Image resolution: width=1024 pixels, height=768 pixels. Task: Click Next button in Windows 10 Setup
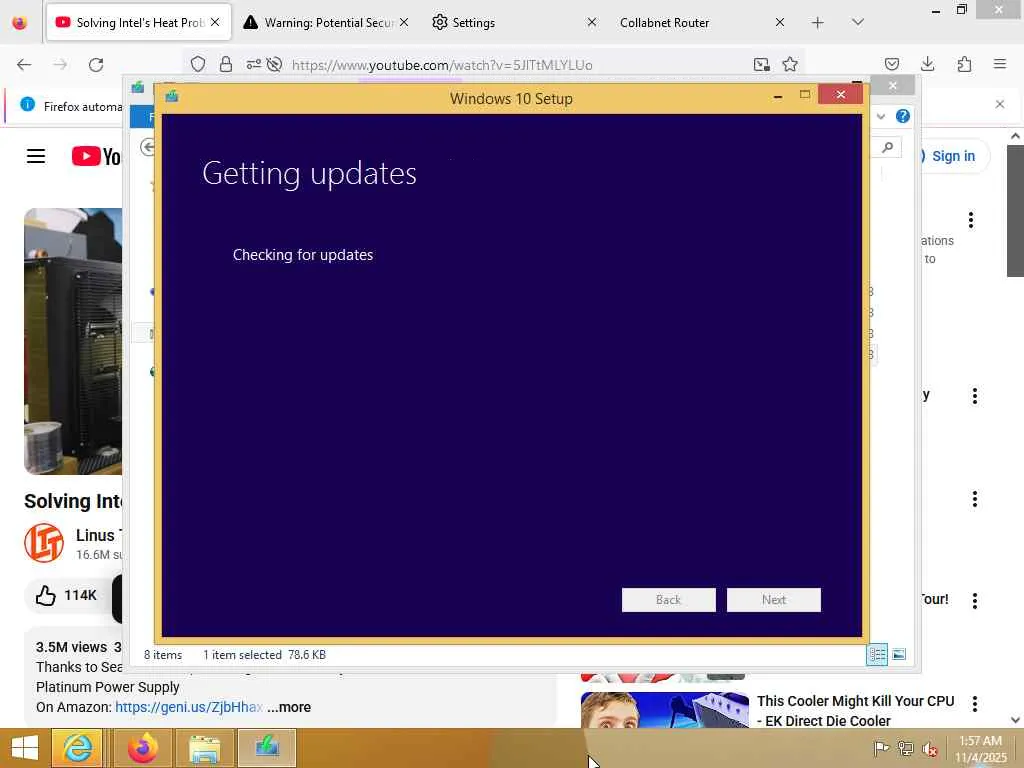[x=773, y=600]
